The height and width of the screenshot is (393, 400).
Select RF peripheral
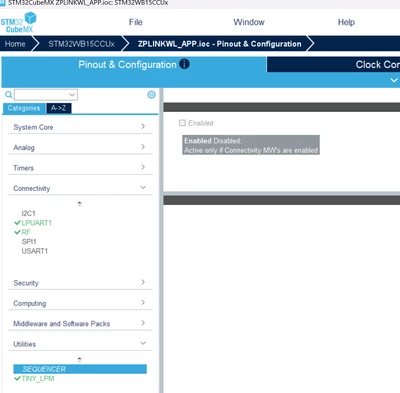(26, 232)
